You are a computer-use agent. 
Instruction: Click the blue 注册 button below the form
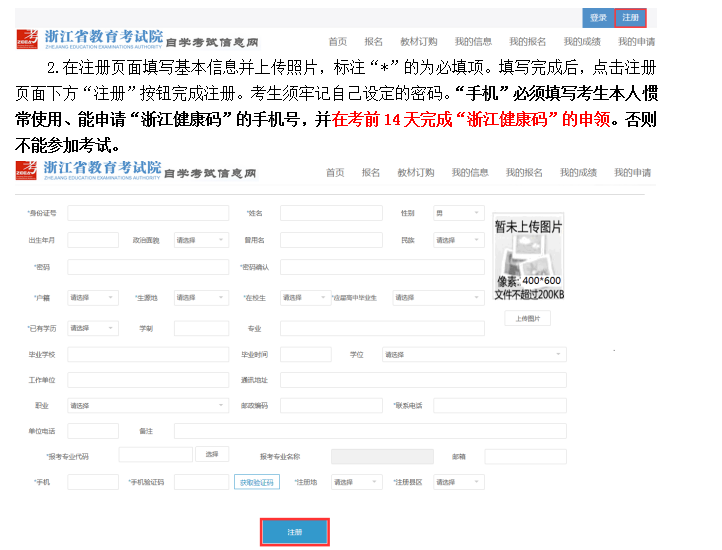tap(295, 532)
